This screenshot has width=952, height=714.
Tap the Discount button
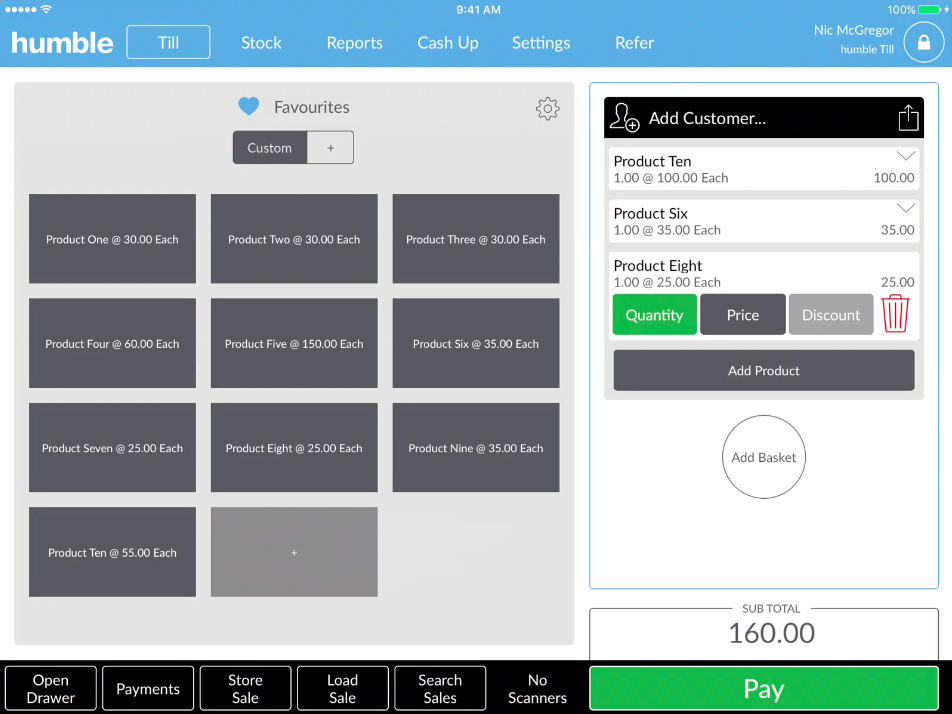[x=831, y=314]
